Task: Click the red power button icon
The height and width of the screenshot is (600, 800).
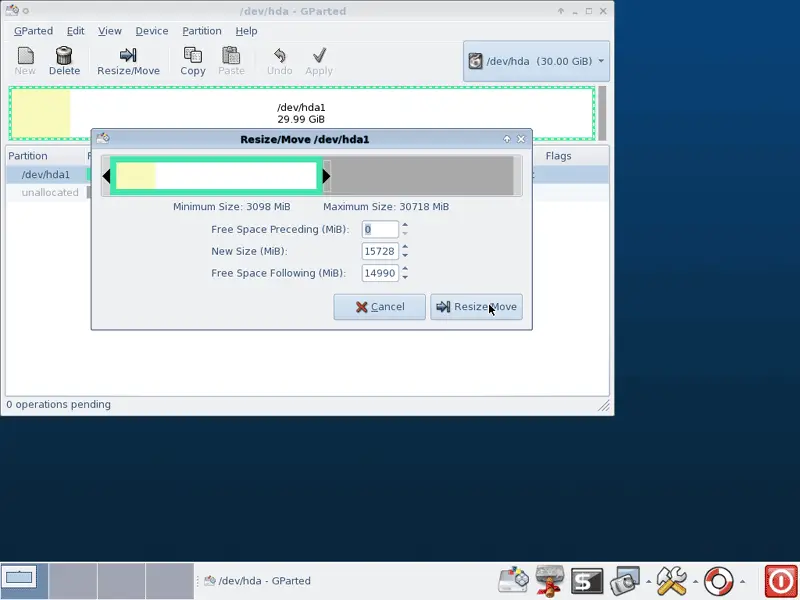Action: pos(781,581)
